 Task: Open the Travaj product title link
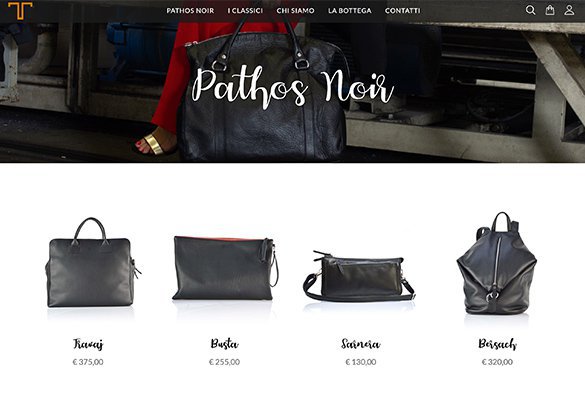pos(88,344)
